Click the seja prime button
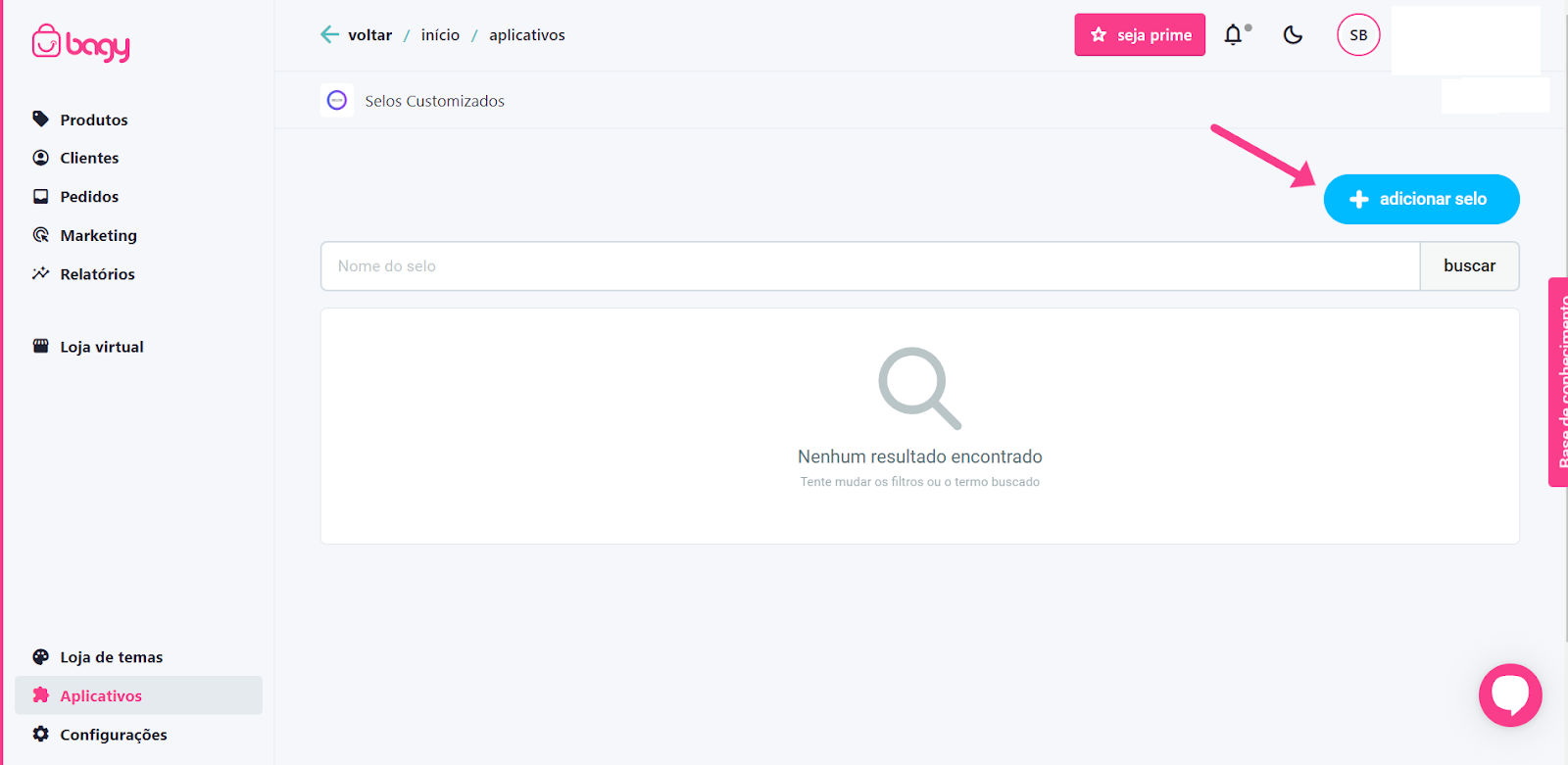 pos(1140,35)
